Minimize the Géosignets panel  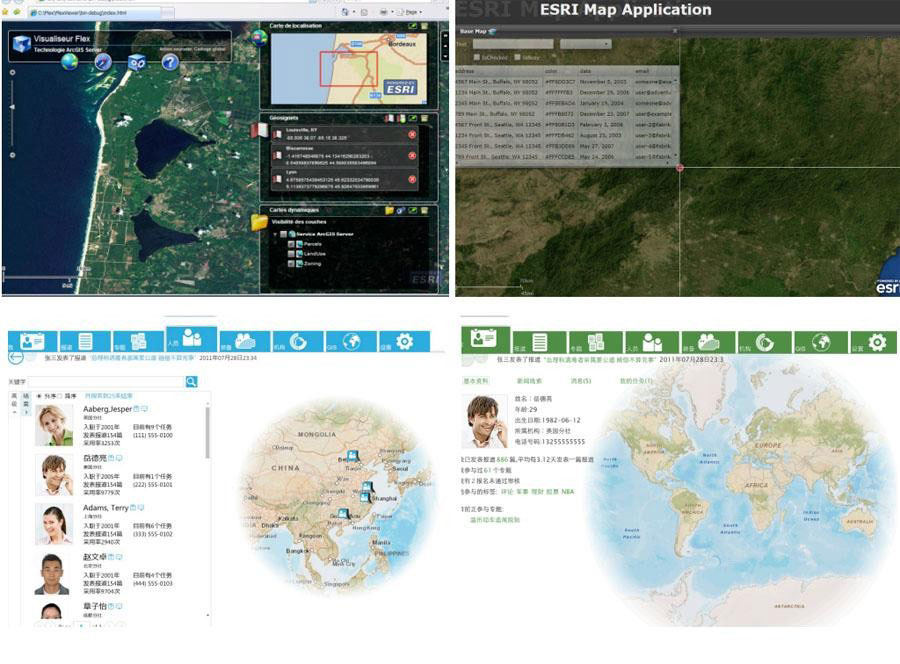coord(412,118)
